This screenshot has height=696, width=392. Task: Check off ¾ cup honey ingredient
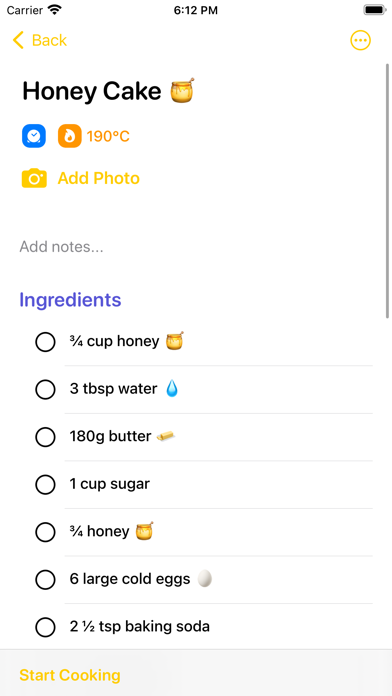pyautogui.click(x=45, y=342)
